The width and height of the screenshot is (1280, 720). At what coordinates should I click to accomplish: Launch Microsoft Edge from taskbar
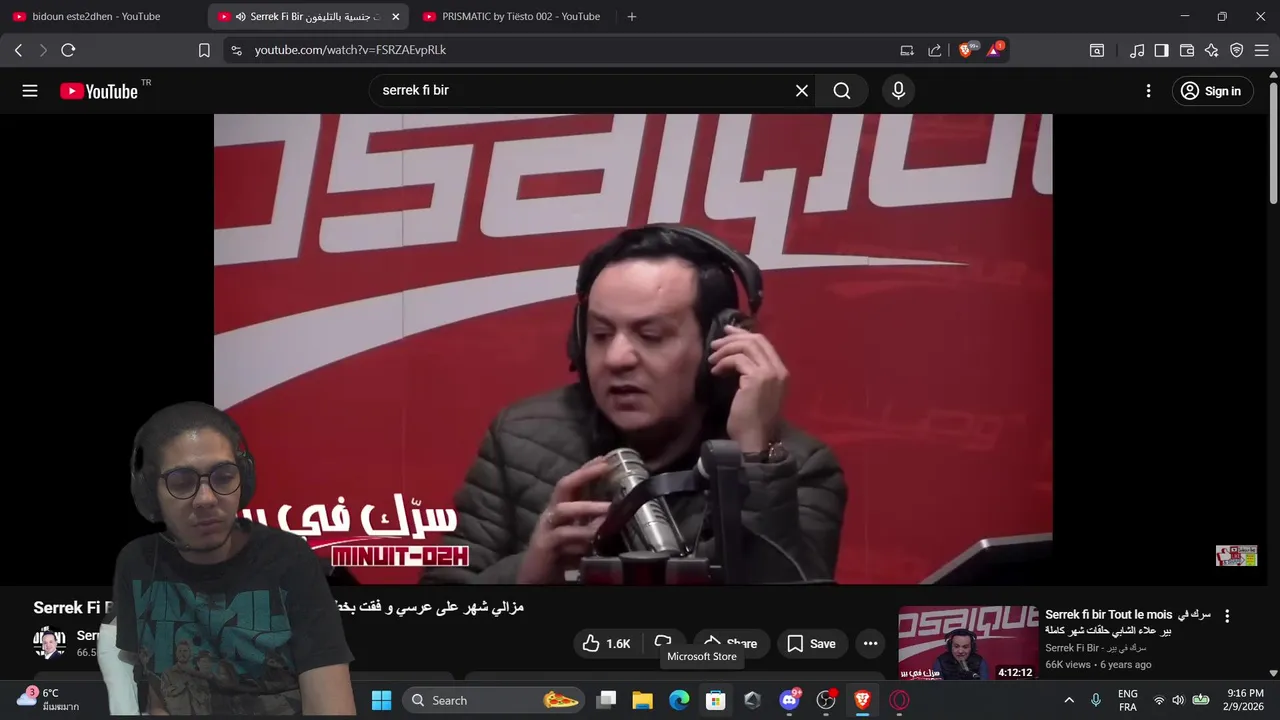(679, 700)
